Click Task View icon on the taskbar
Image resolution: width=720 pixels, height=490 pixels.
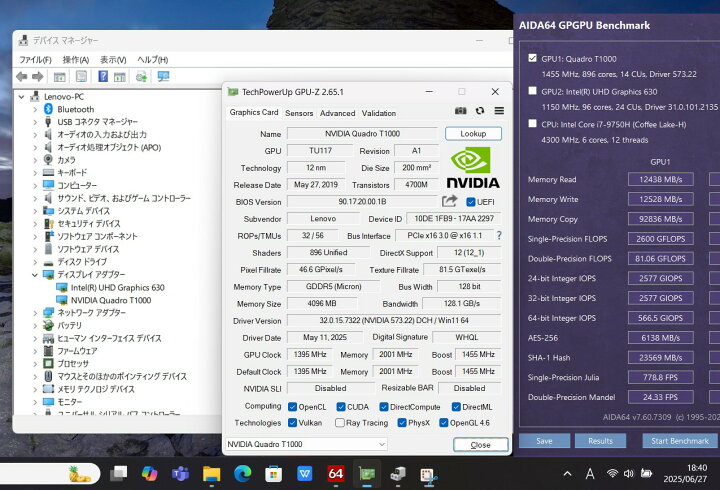tap(118, 473)
